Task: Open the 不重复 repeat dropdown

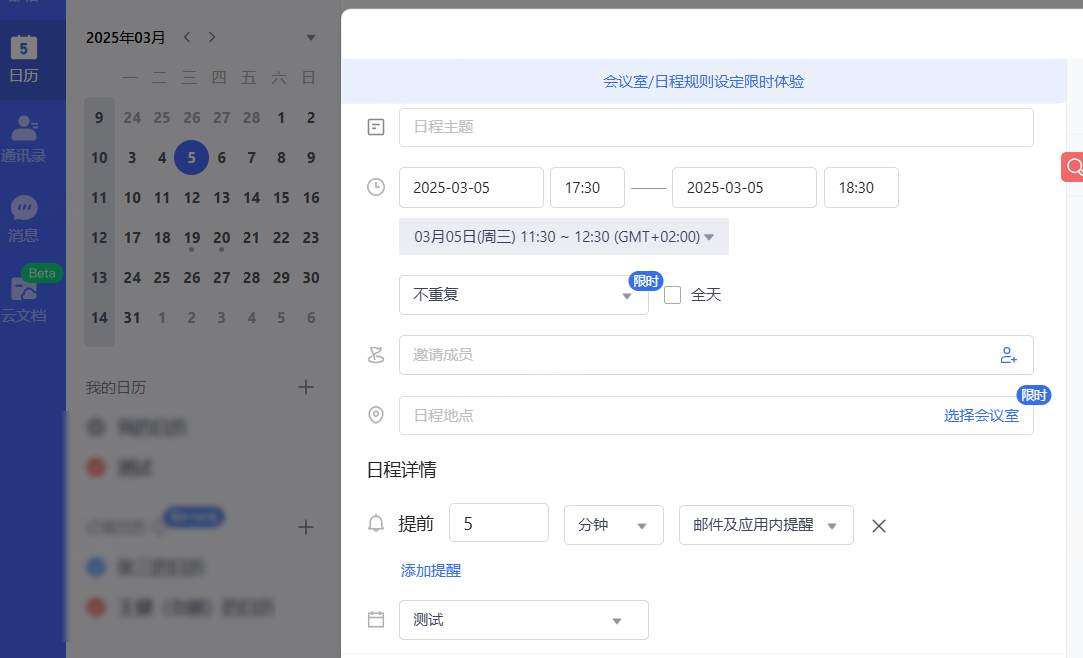Action: tap(524, 295)
